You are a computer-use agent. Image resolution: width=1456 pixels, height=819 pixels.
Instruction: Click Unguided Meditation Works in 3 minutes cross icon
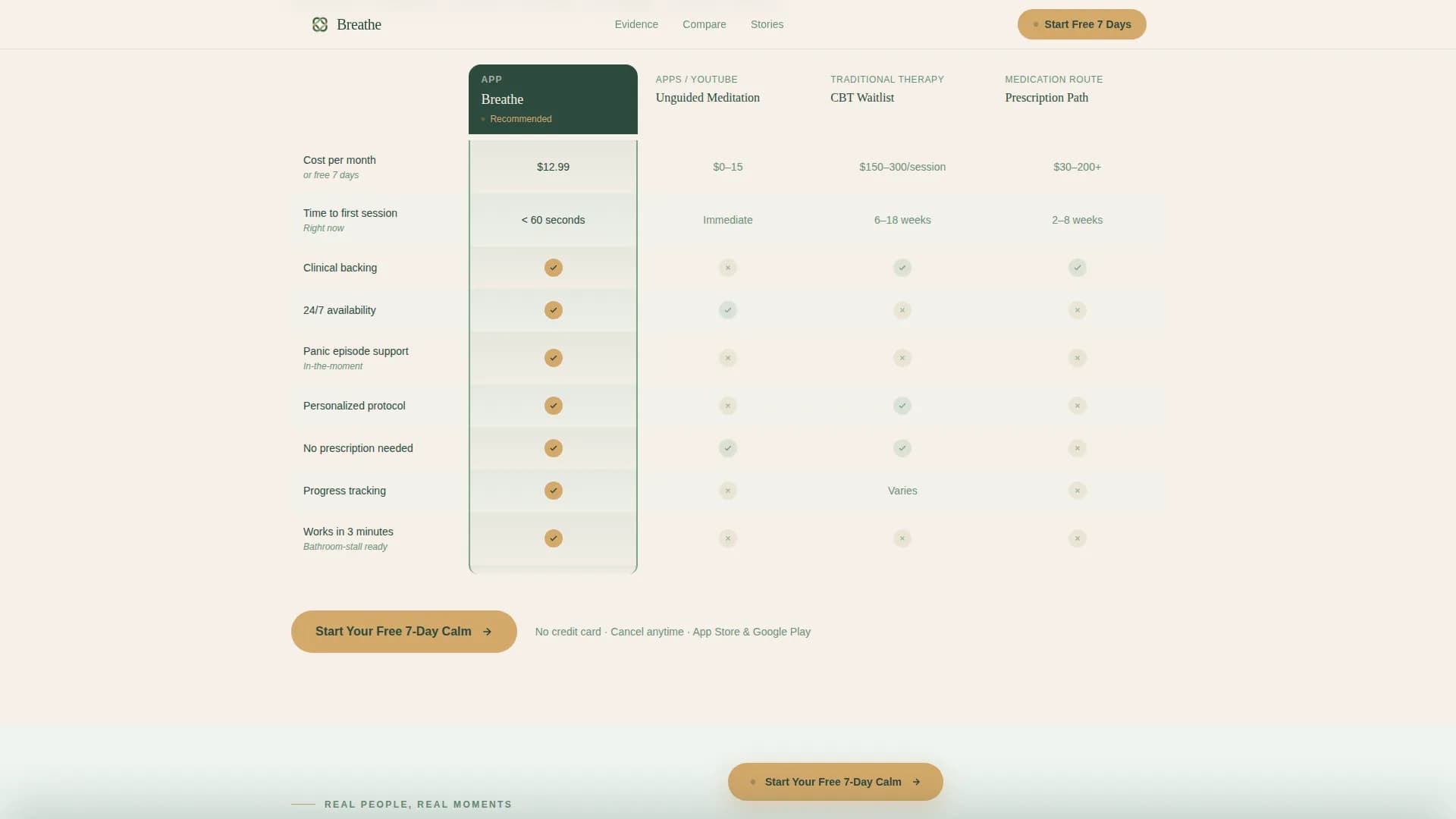pos(727,538)
